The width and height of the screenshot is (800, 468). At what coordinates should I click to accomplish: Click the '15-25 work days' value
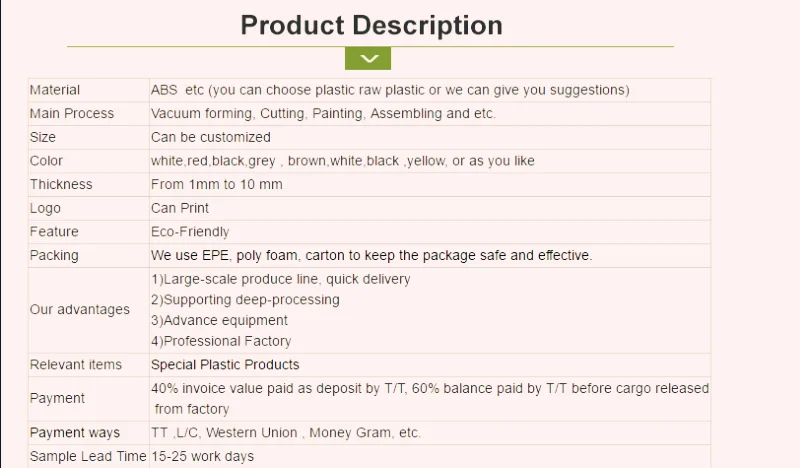[203, 457]
